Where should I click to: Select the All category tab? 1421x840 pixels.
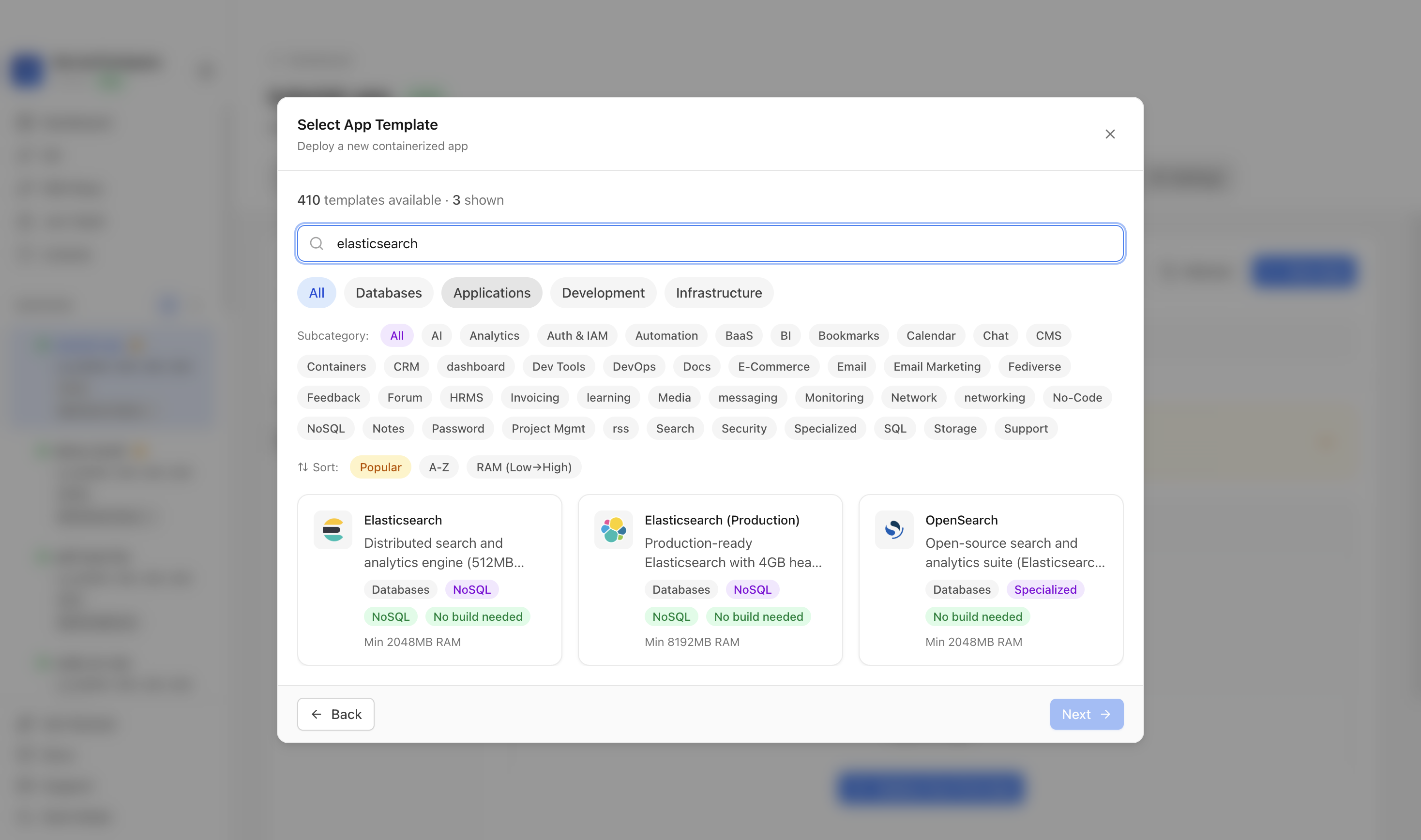pos(317,293)
